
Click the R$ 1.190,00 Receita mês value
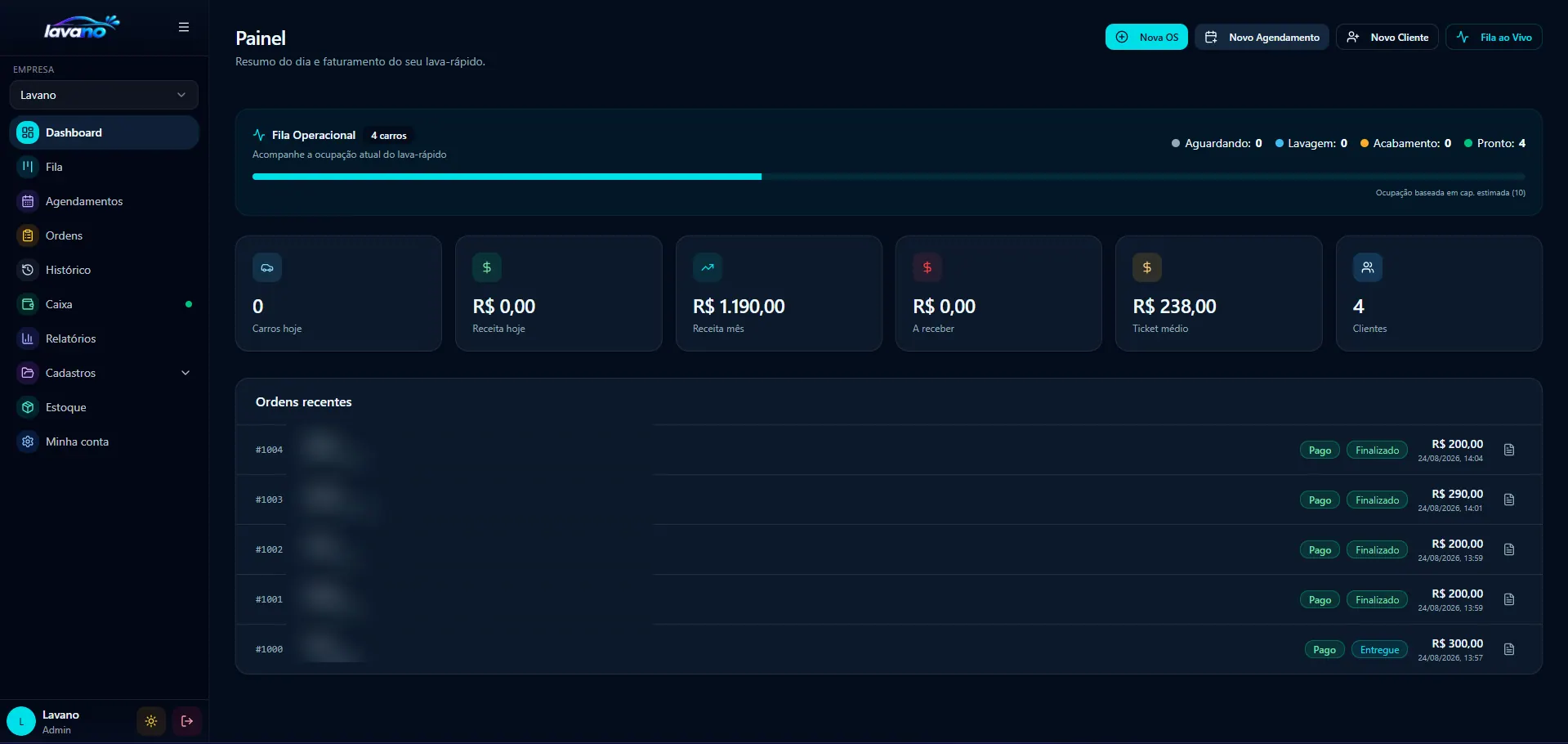point(739,307)
